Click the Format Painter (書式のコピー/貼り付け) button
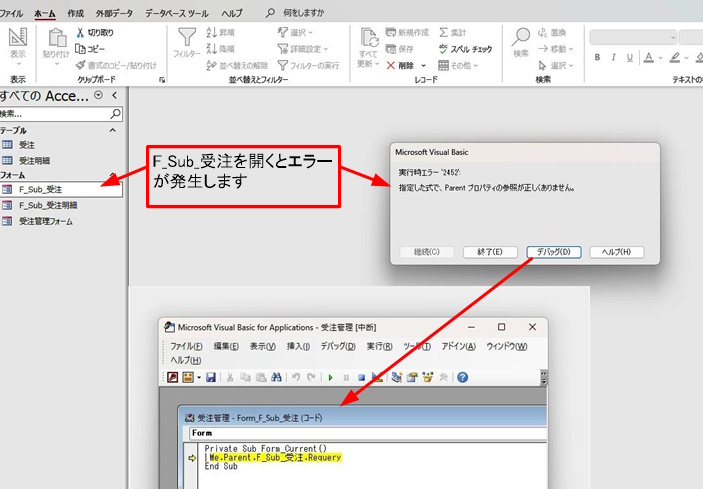Image resolution: width=703 pixels, height=489 pixels. [116, 65]
